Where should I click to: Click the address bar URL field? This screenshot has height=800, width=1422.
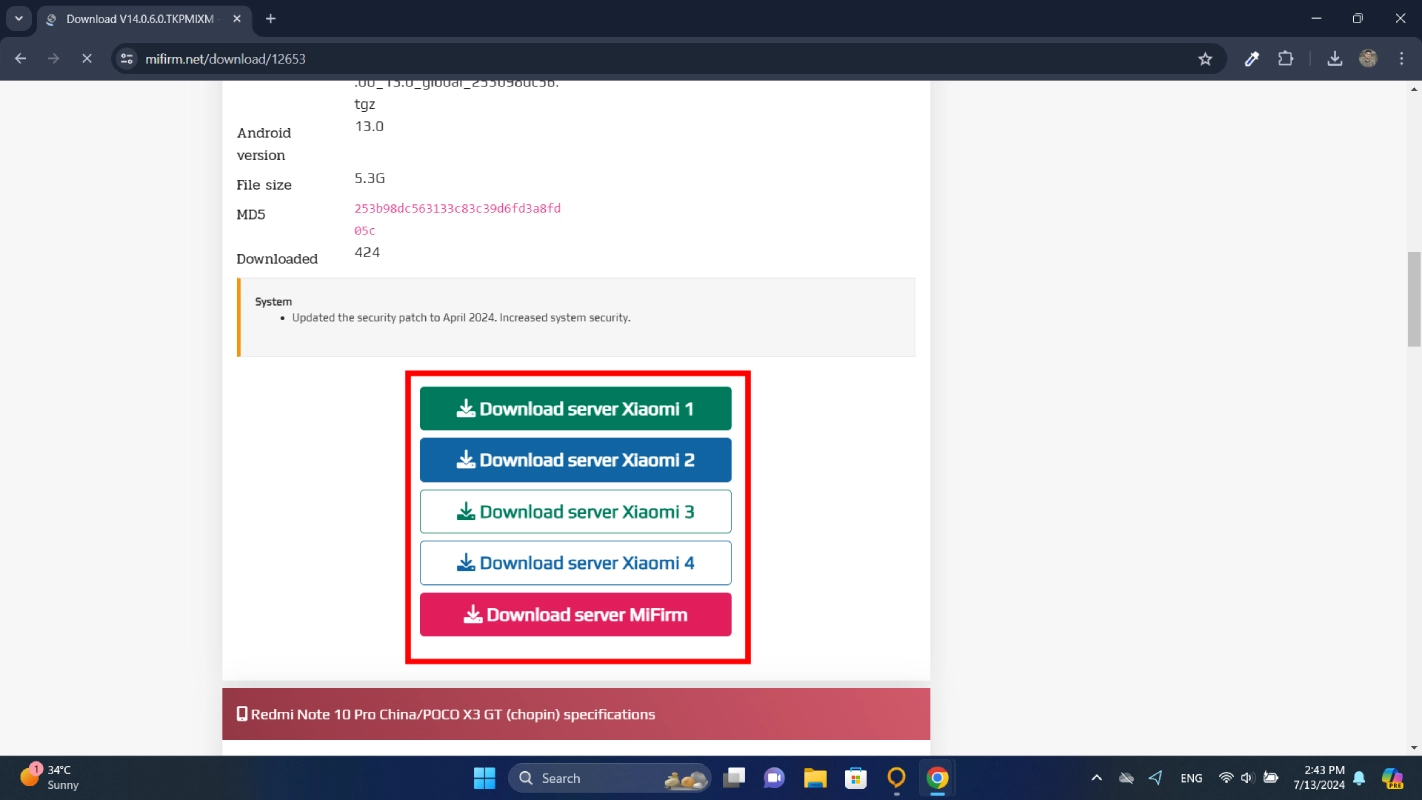point(600,59)
